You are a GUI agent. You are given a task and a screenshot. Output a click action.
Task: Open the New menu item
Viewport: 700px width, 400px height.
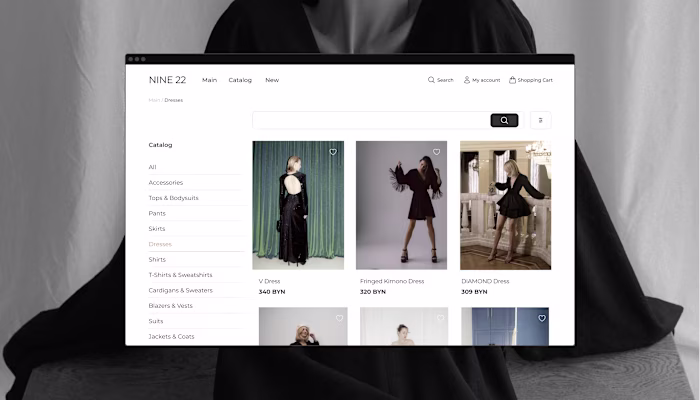point(272,80)
